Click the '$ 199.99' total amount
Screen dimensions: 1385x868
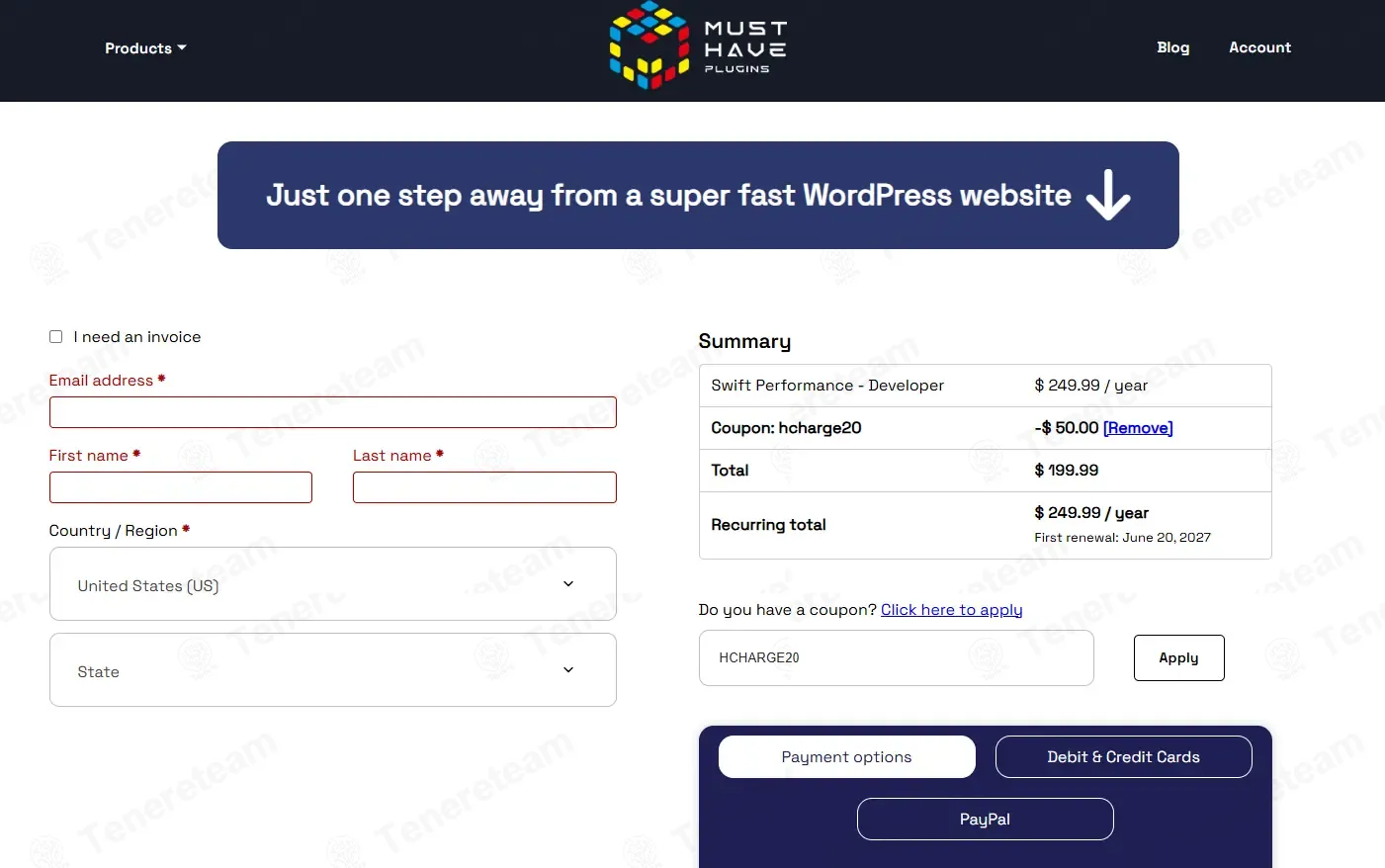(x=1067, y=471)
